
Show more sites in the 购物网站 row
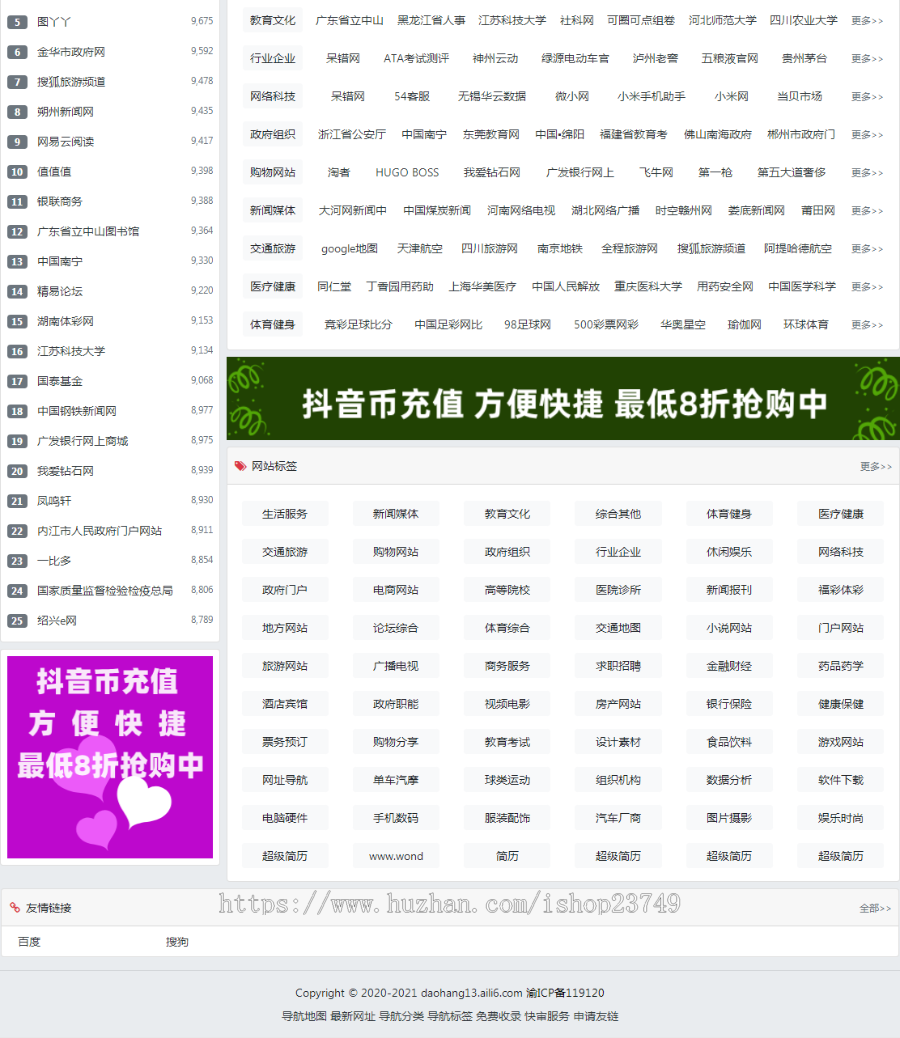point(867,173)
